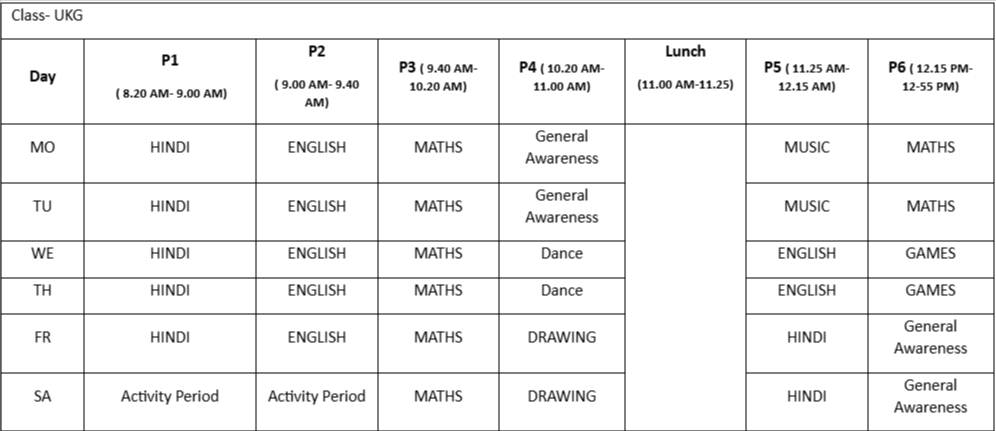
Task: Select Monday's MUSIC cell in P5
Action: pos(806,148)
